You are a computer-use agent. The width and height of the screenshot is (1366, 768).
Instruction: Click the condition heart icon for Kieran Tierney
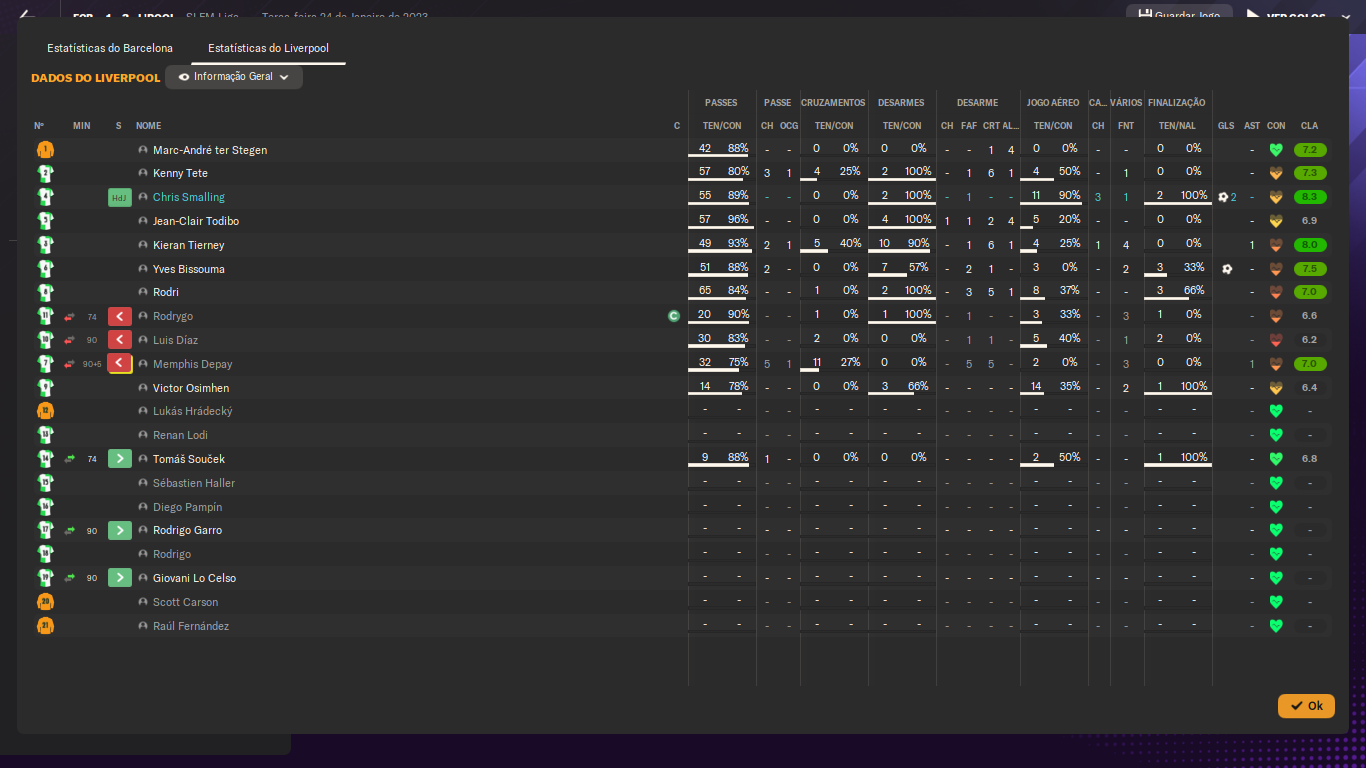[x=1276, y=245]
